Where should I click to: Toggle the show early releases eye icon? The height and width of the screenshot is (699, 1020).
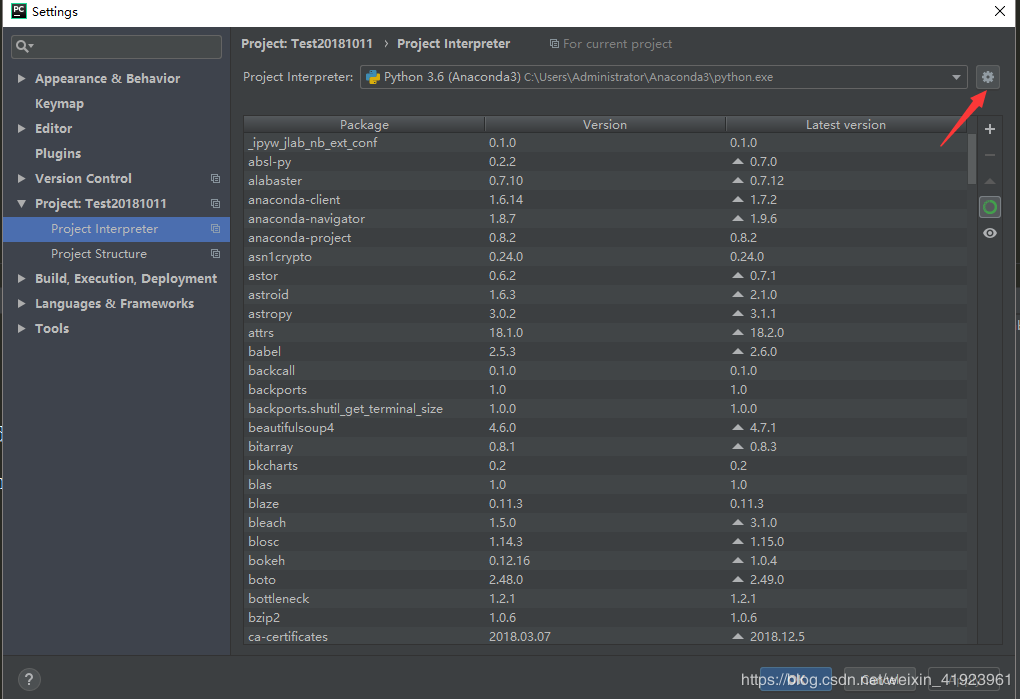tap(989, 233)
